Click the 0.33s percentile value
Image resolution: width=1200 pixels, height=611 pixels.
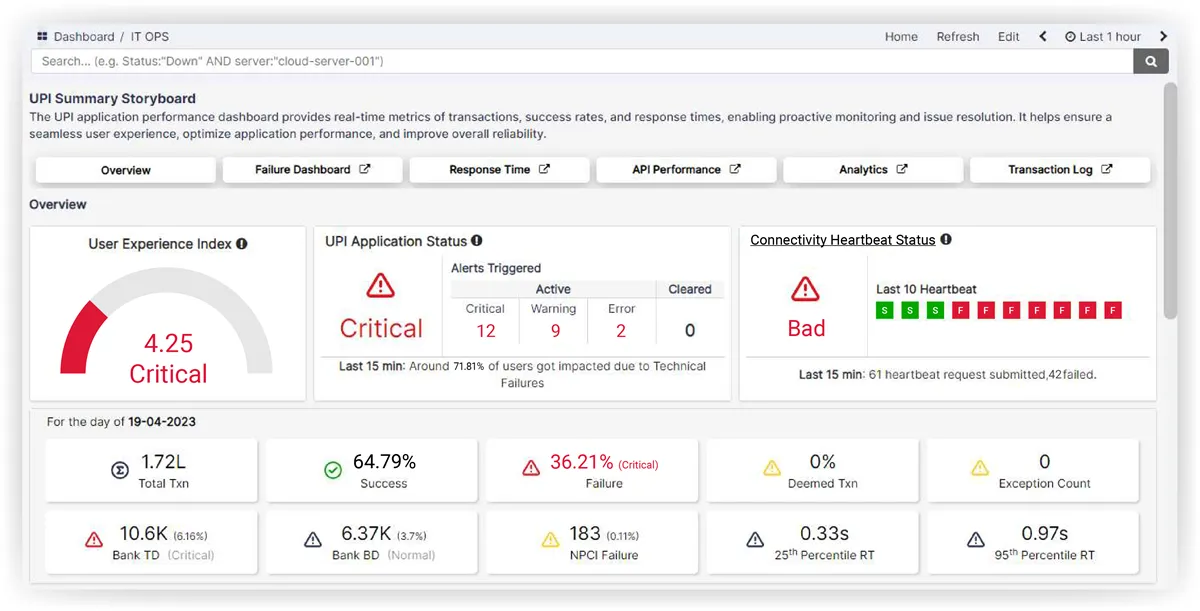point(825,534)
